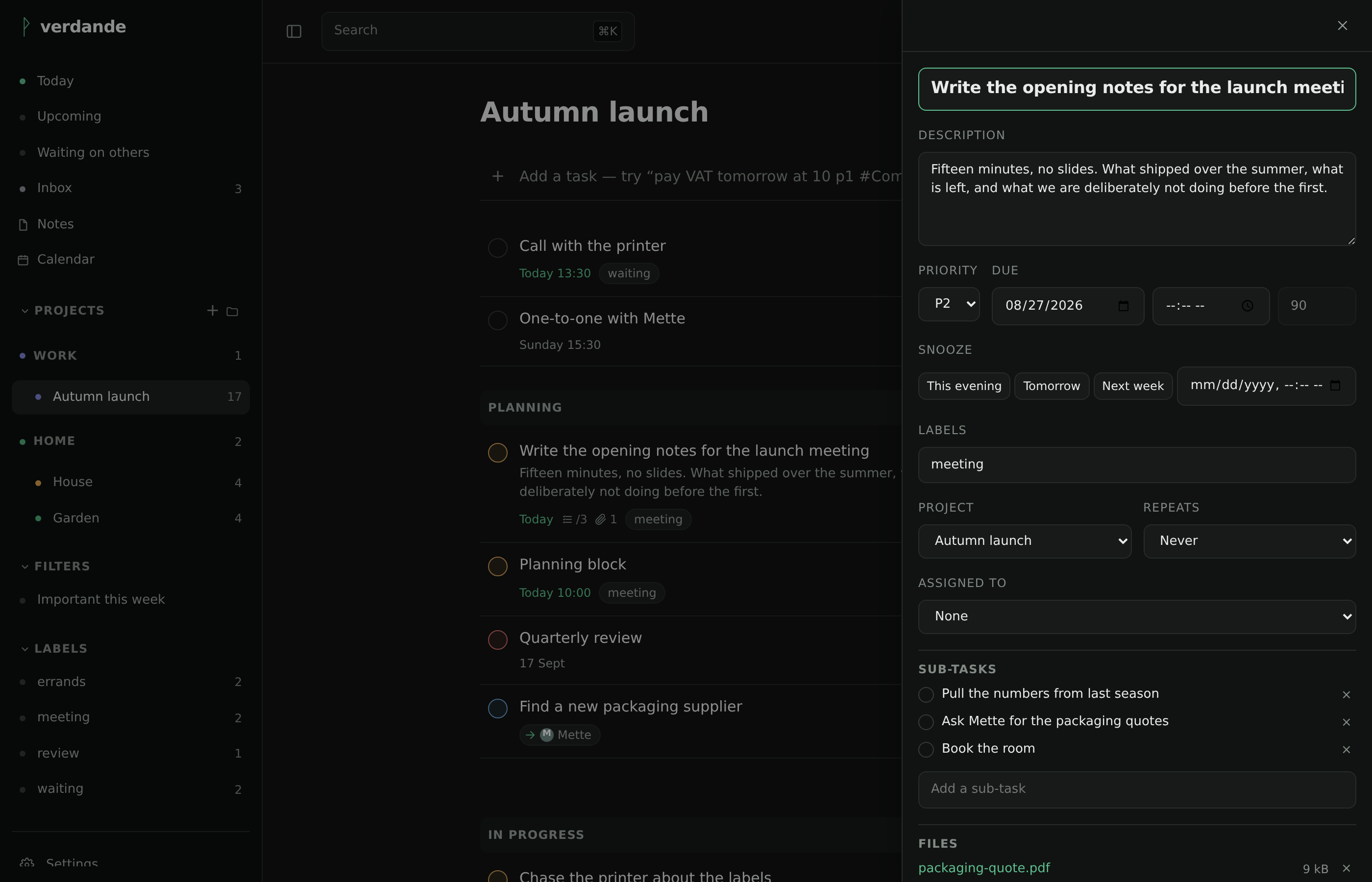This screenshot has height=882, width=1372.
Task: Open the packaging-quote.pdf file link
Action: coord(984,868)
